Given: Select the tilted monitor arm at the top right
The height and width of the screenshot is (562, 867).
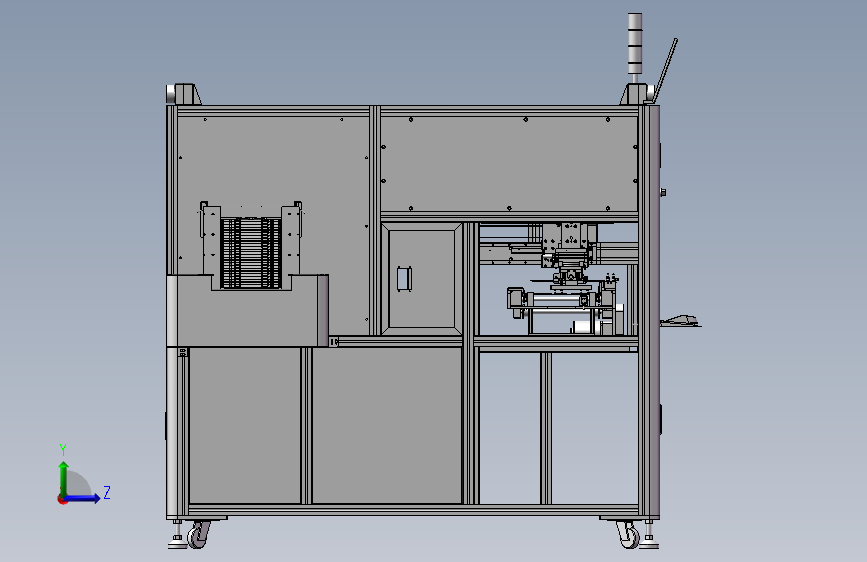Looking at the screenshot, I should coord(666,69).
